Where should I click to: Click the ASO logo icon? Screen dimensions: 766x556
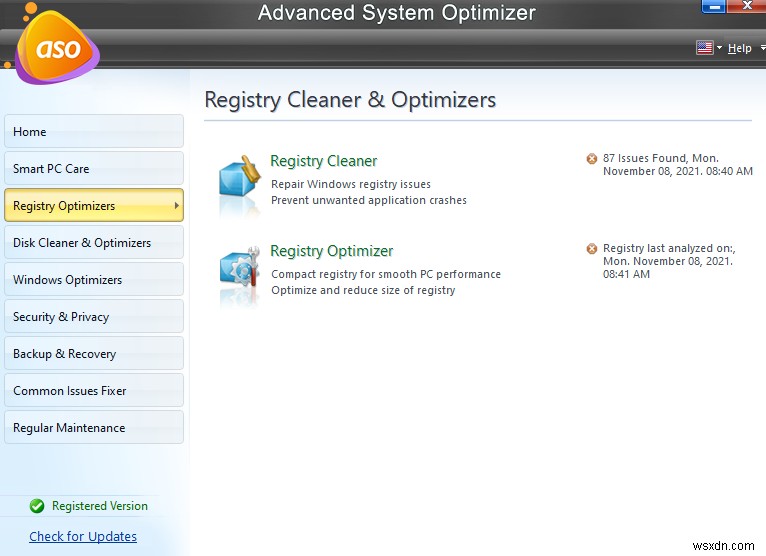click(x=57, y=47)
